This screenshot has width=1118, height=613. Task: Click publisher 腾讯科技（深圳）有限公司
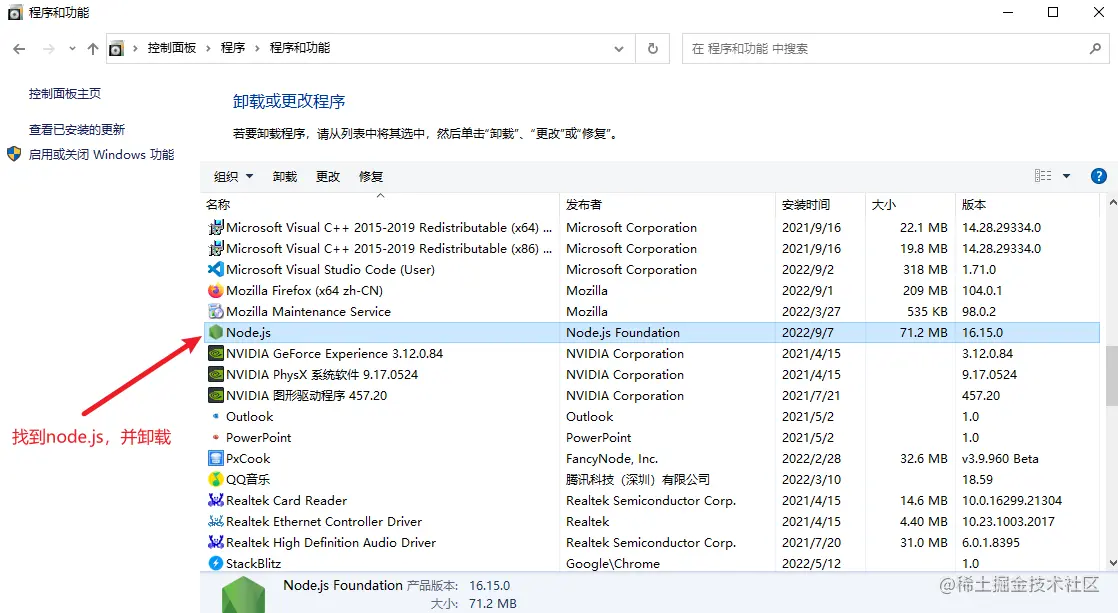[x=638, y=479]
